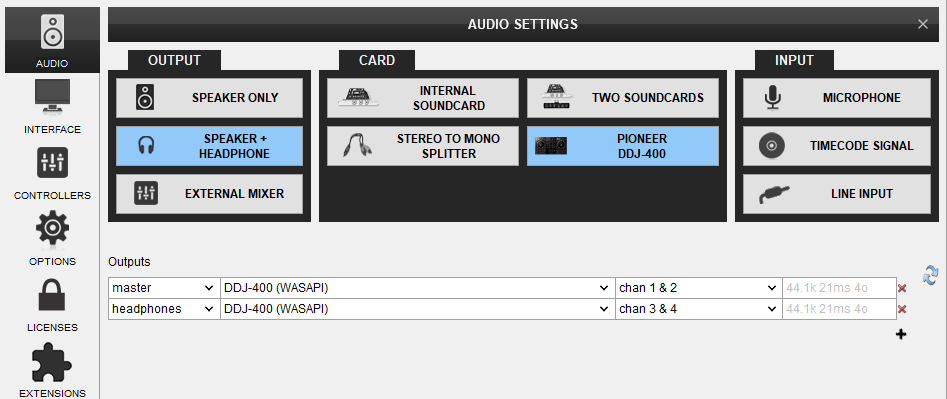Open the Options gear icon
Viewport: 947px width, 399px height.
(52, 228)
